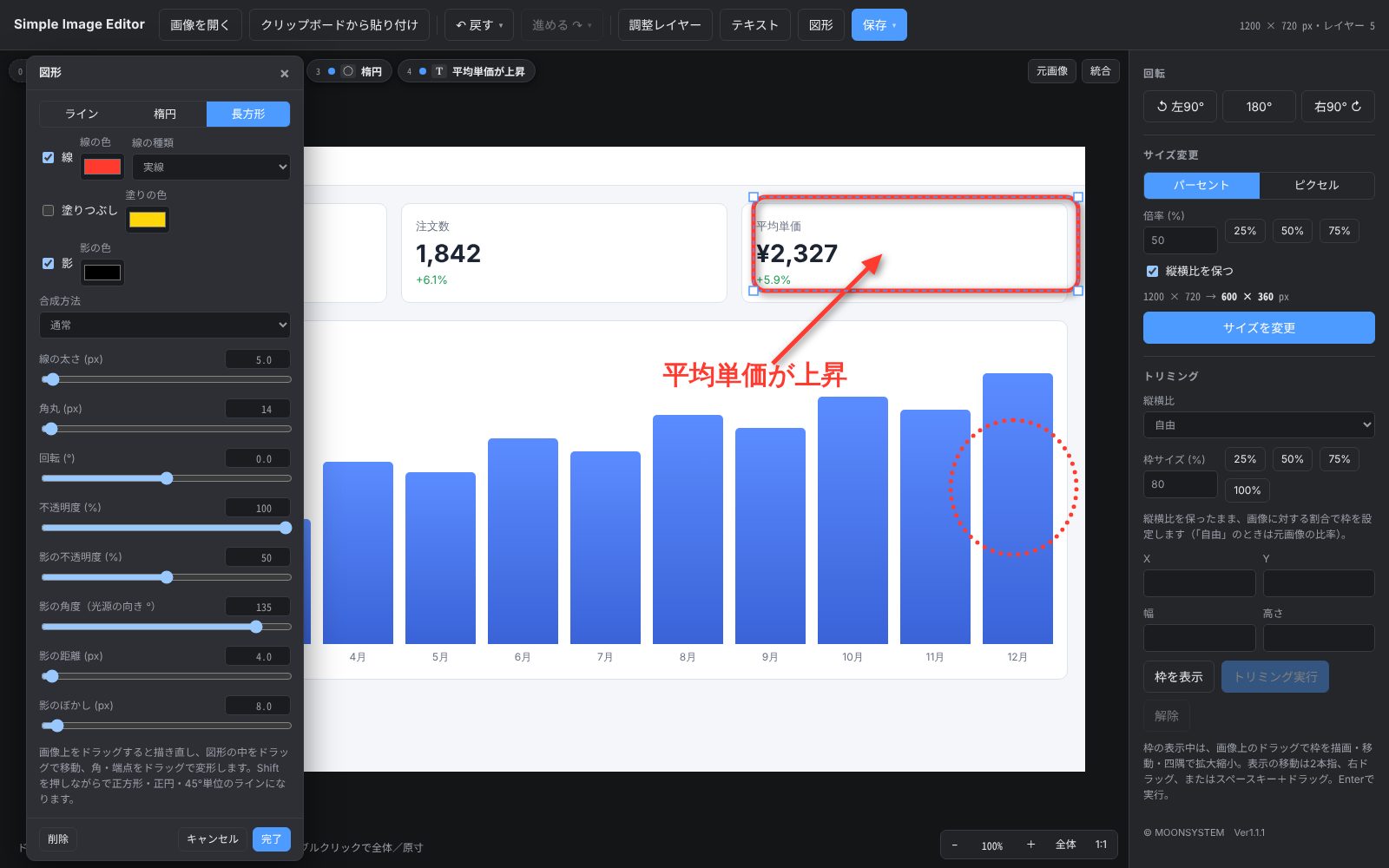This screenshot has height=868, width=1389.
Task: Click the 不透明度 opacity slider
Action: (165, 528)
